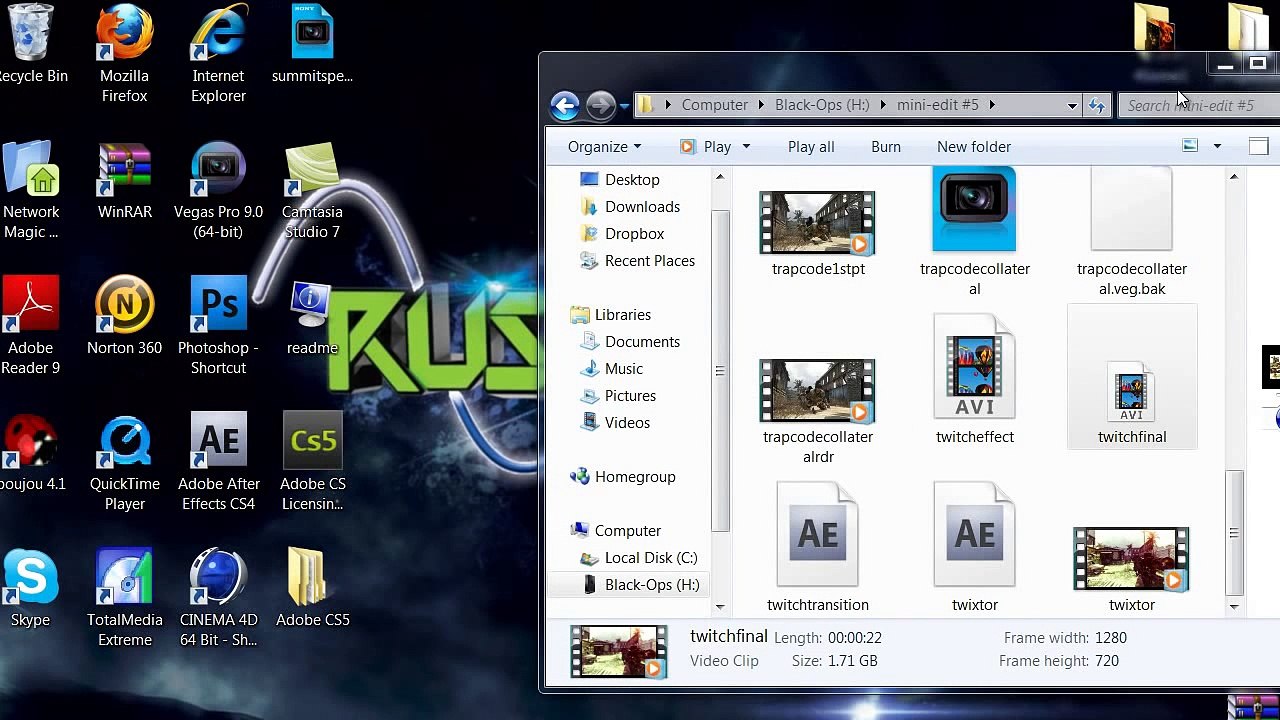1280x720 pixels.
Task: Launch QuickTime Player shortcut
Action: tap(124, 462)
